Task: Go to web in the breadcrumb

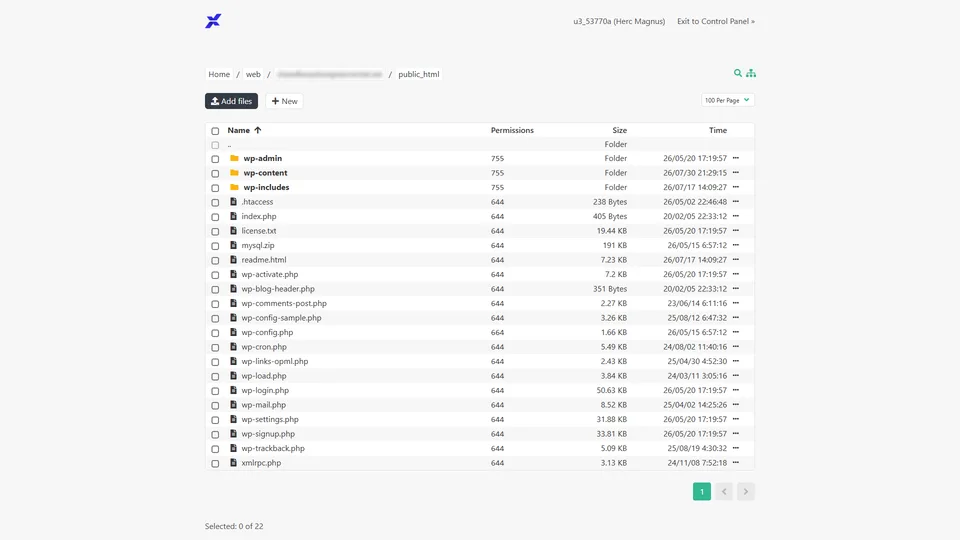Action: 253,74
